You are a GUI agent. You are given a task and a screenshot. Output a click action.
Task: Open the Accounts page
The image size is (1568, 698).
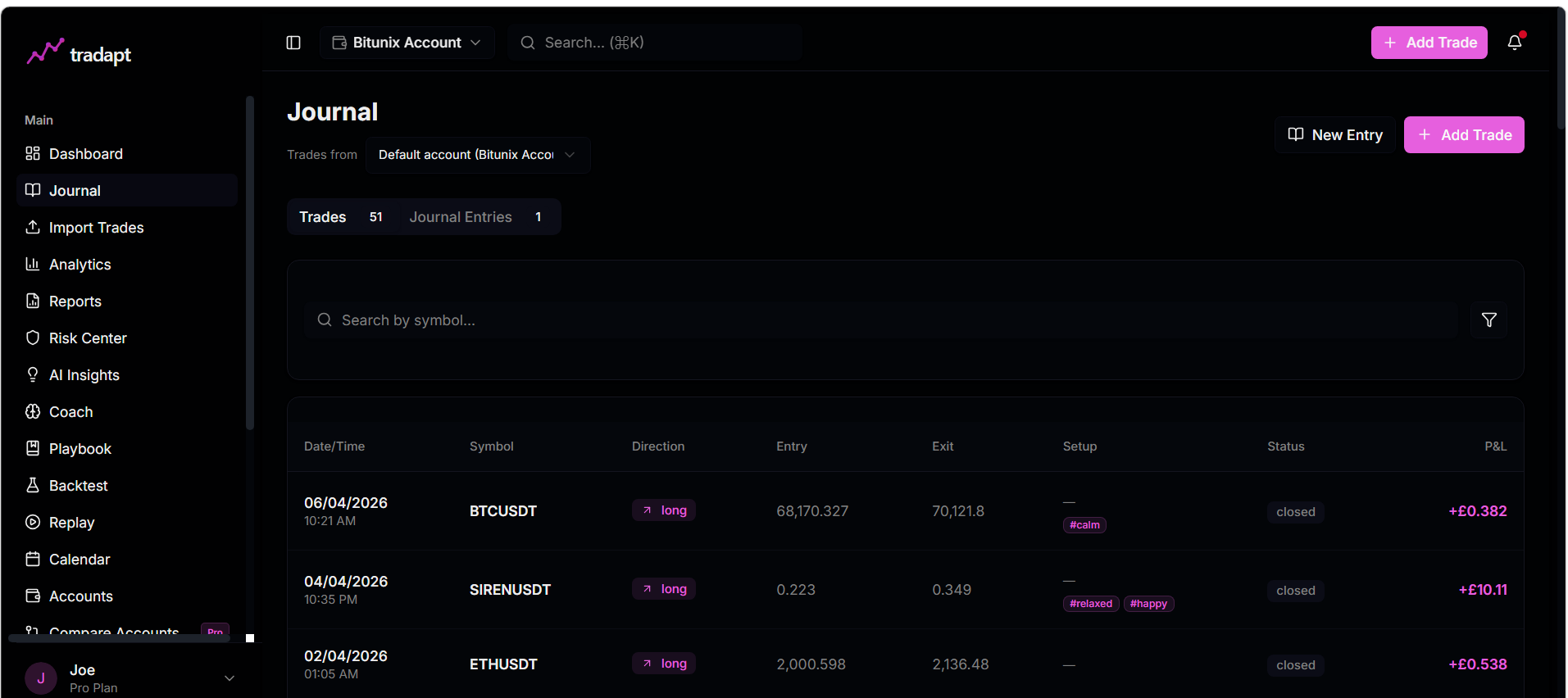pos(127,596)
